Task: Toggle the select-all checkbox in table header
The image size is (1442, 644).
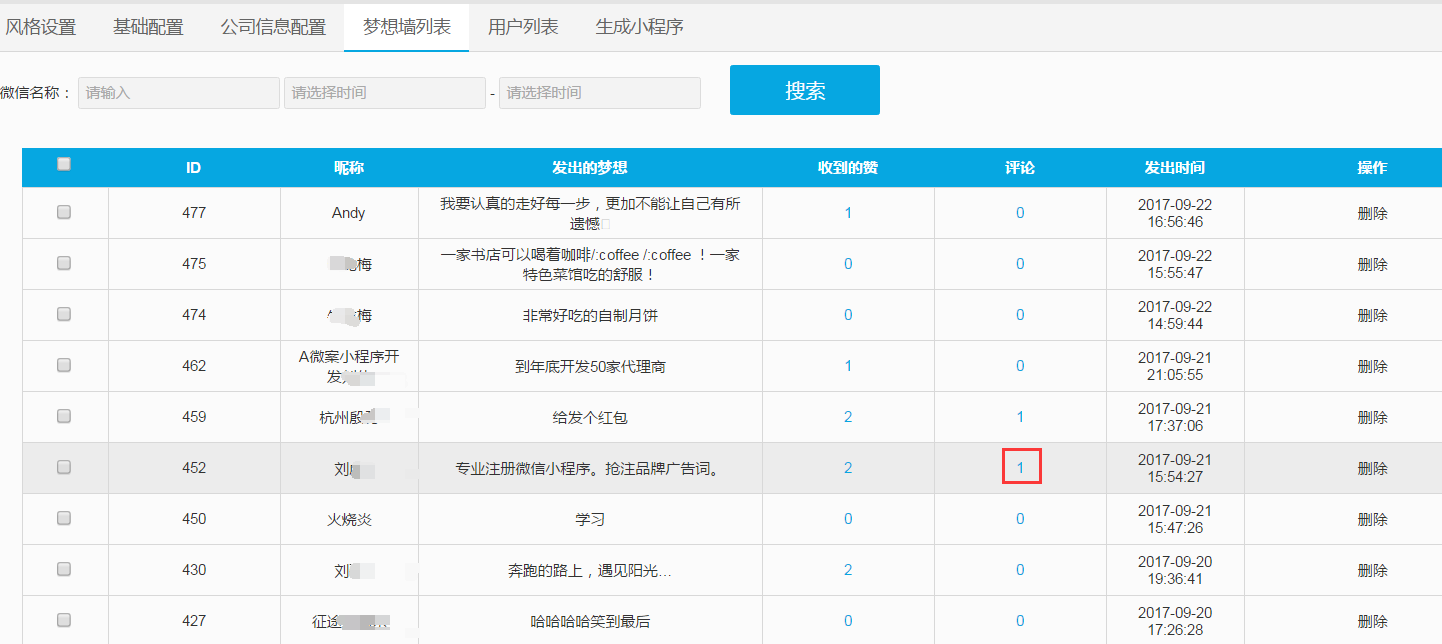Action: click(x=64, y=165)
